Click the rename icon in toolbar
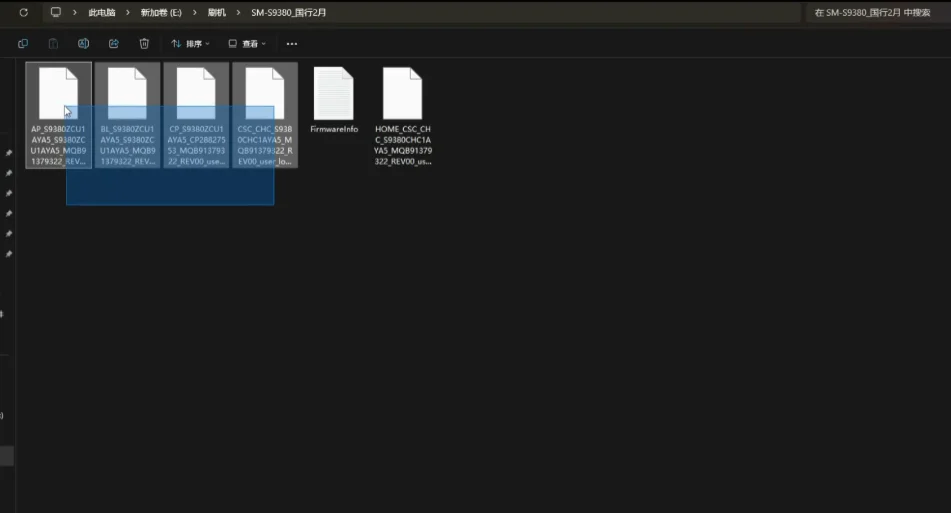Viewport: 951px width, 513px height. pyautogui.click(x=84, y=44)
